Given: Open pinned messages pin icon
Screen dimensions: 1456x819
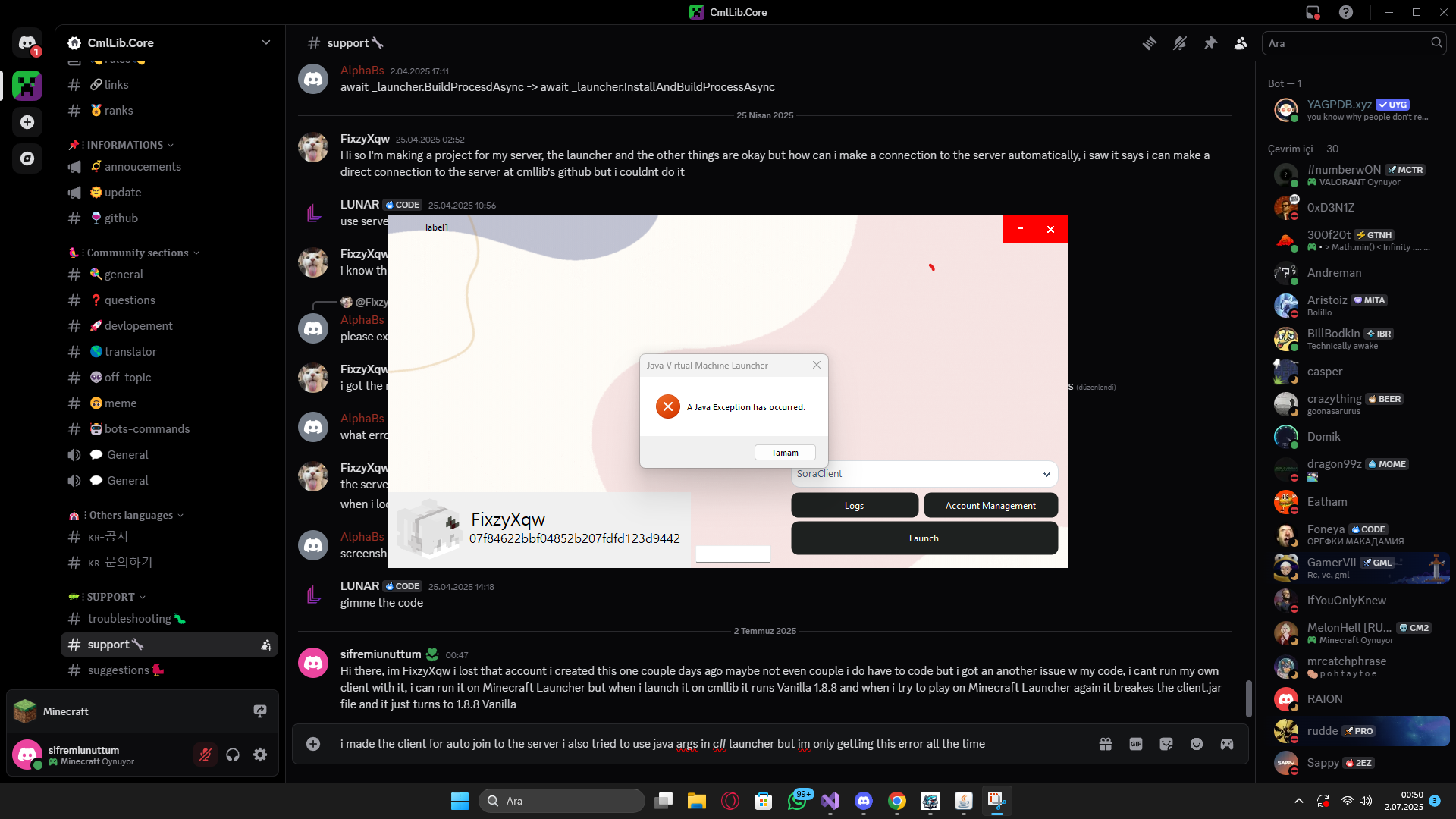Looking at the screenshot, I should (1210, 43).
